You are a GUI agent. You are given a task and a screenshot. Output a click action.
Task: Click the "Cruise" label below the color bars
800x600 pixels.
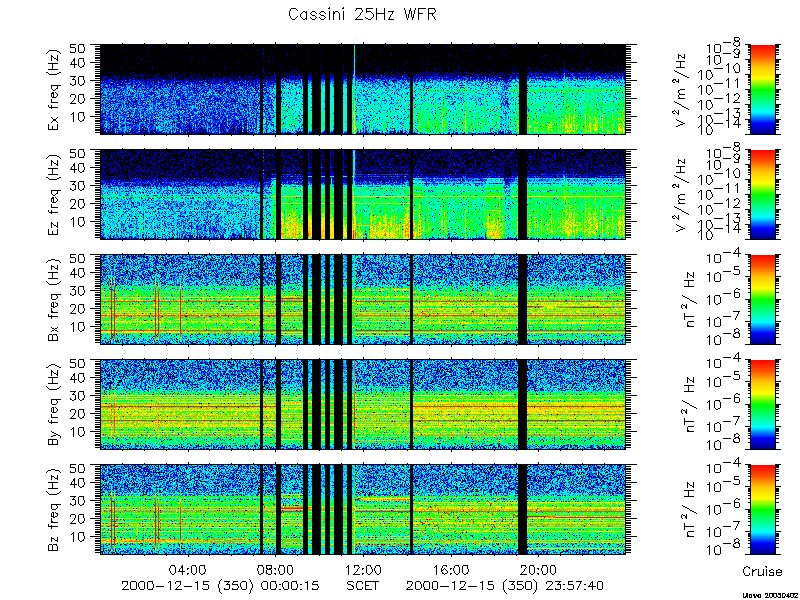coord(762,571)
